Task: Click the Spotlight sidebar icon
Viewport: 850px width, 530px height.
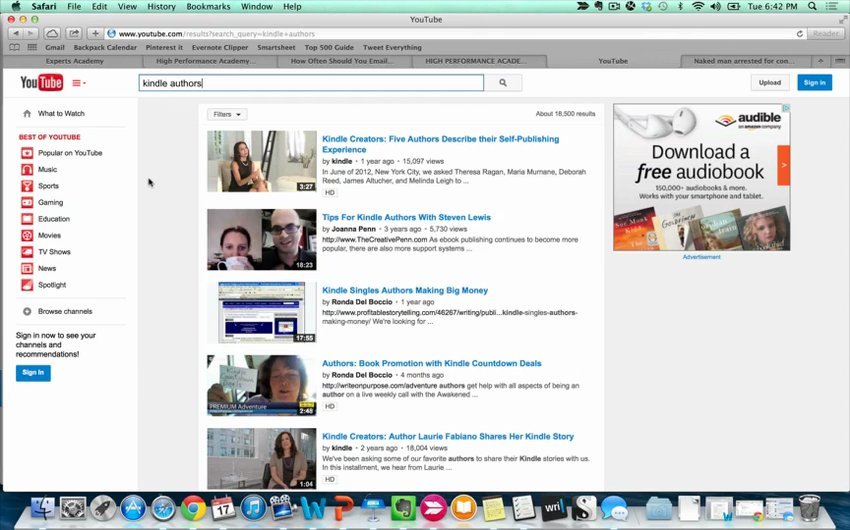Action: point(27,285)
